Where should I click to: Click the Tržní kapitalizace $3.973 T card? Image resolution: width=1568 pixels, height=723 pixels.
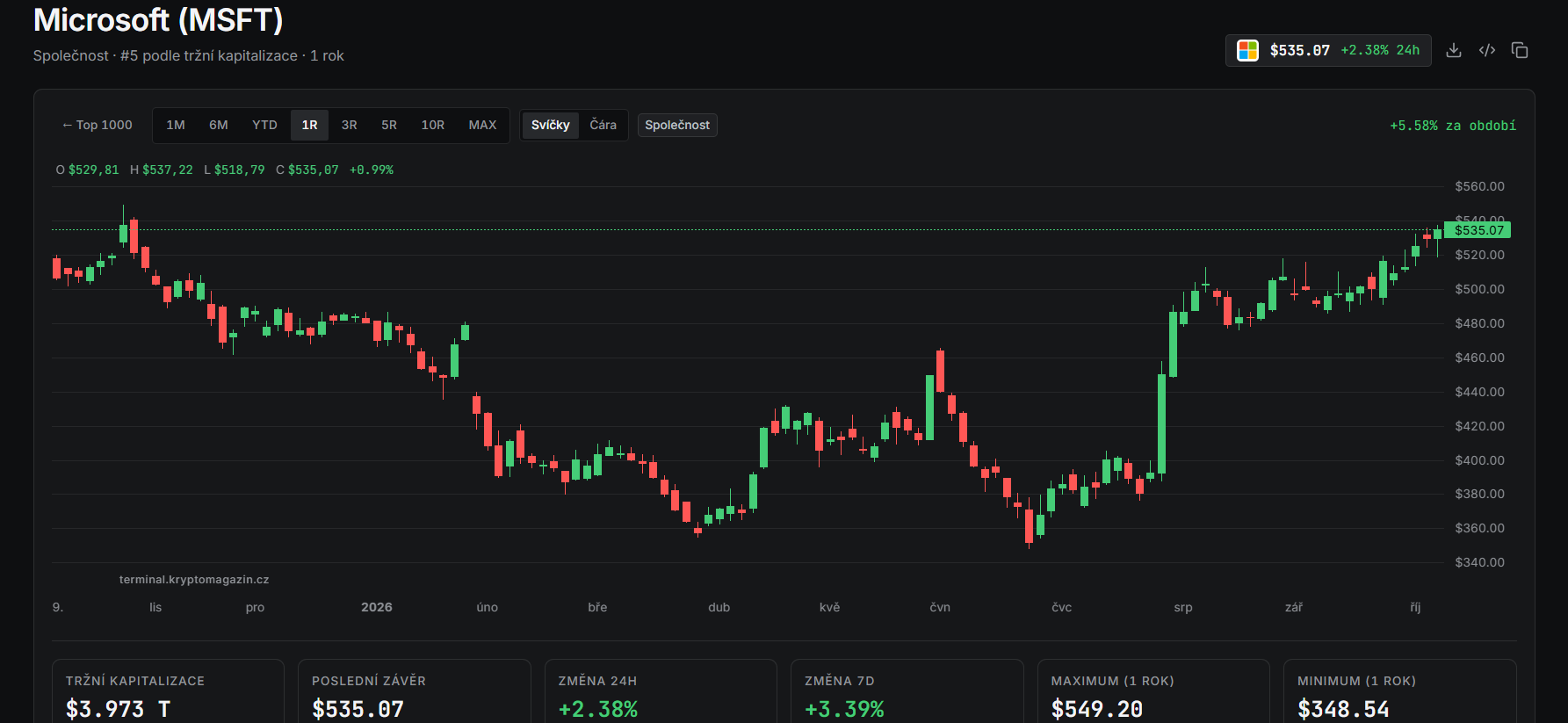(x=168, y=692)
